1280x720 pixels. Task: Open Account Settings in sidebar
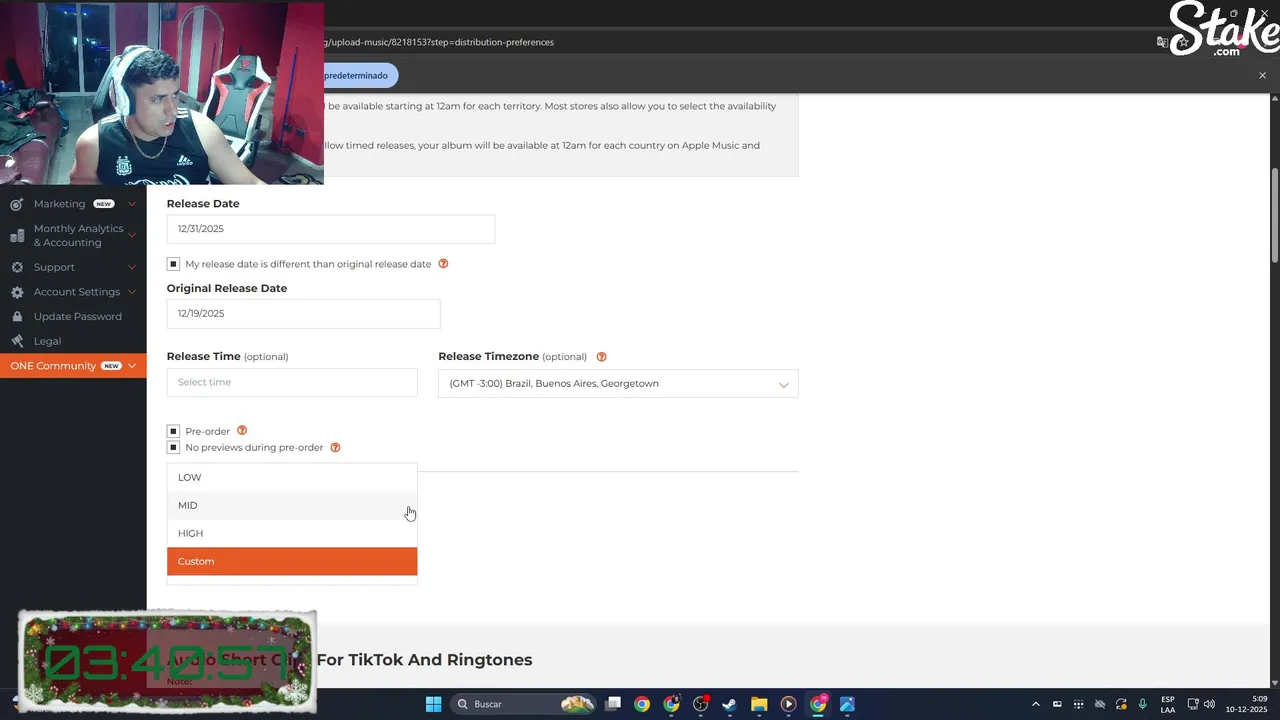[77, 292]
